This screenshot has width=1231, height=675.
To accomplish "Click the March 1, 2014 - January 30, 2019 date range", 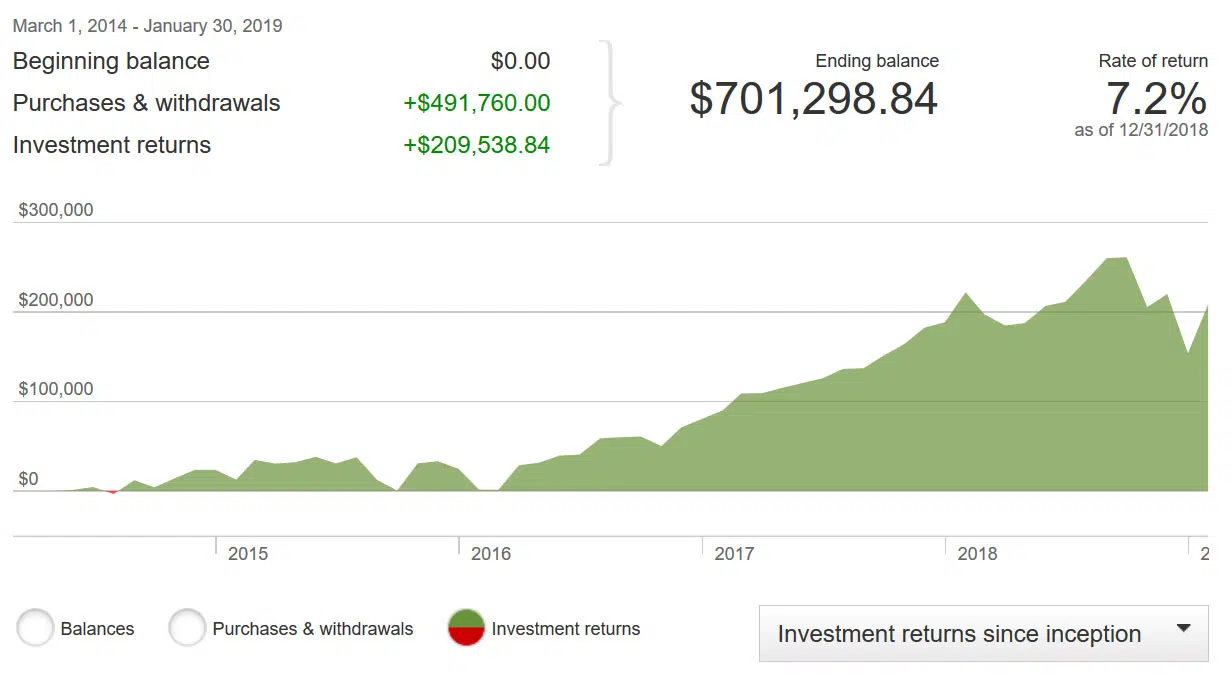I will [x=148, y=26].
